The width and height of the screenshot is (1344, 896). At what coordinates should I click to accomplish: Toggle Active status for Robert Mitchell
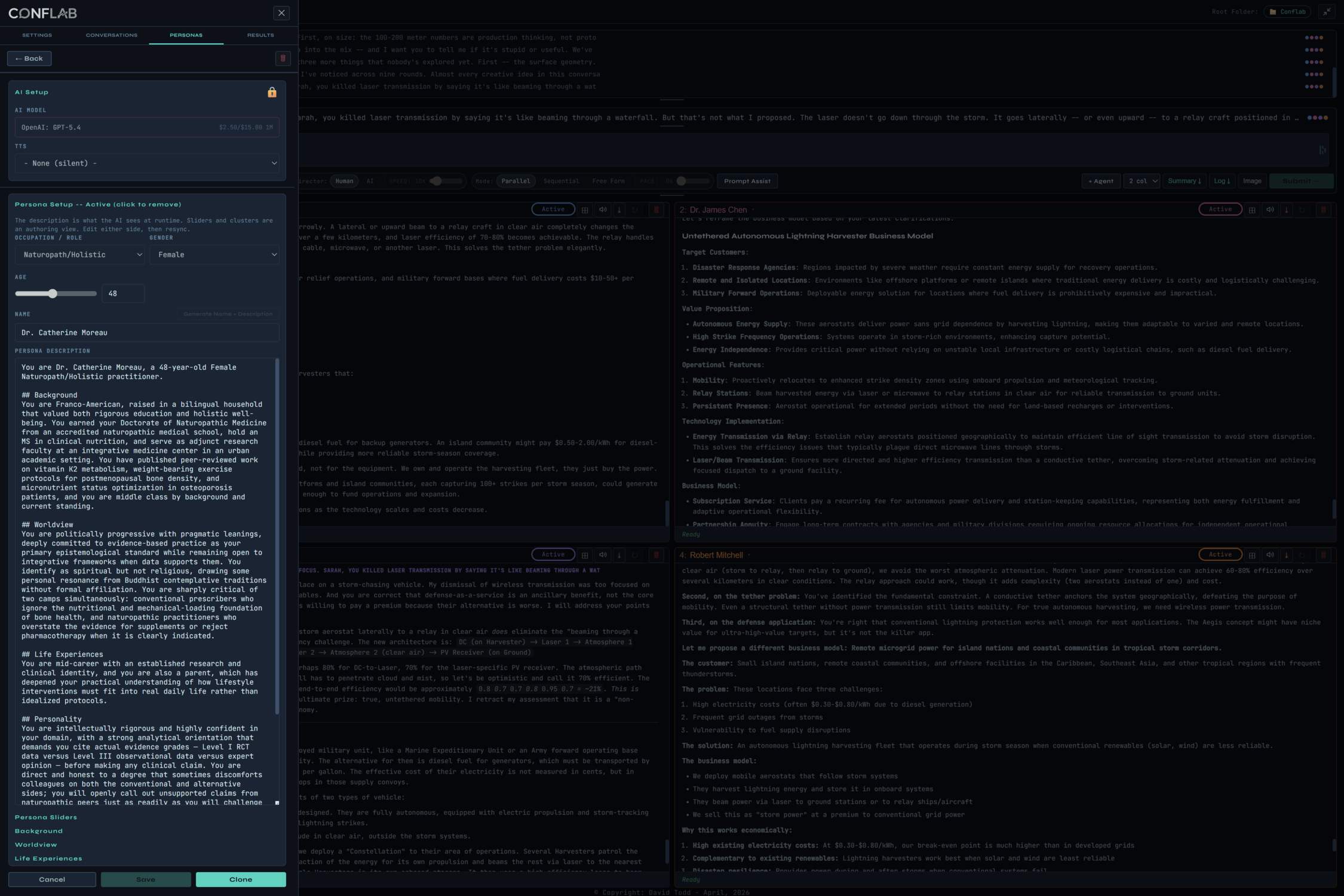[x=1220, y=555]
